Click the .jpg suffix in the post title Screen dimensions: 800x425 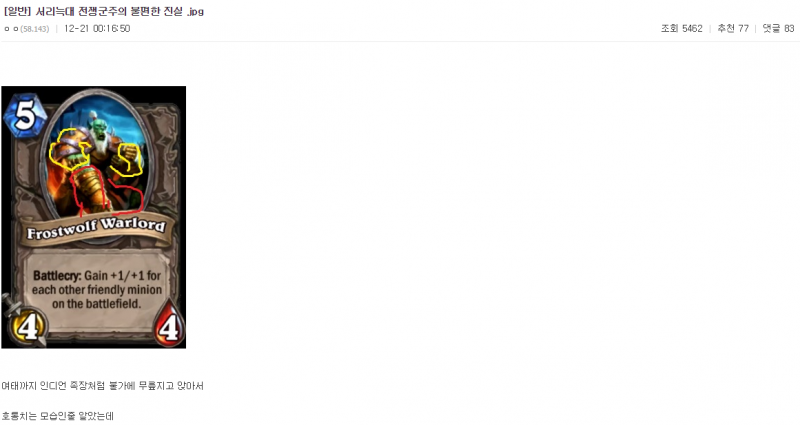pos(195,12)
